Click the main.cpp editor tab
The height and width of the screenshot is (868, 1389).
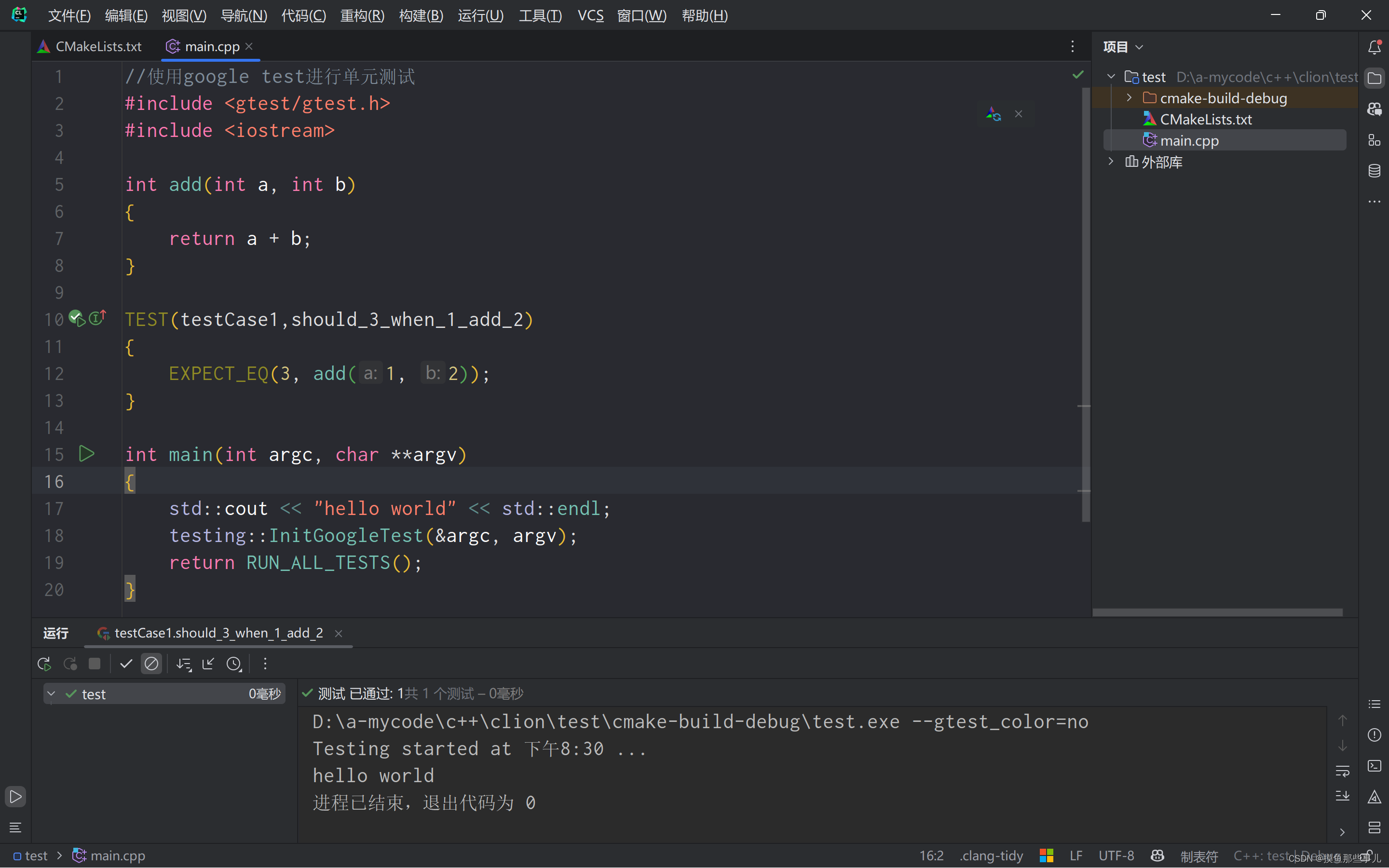(207, 46)
